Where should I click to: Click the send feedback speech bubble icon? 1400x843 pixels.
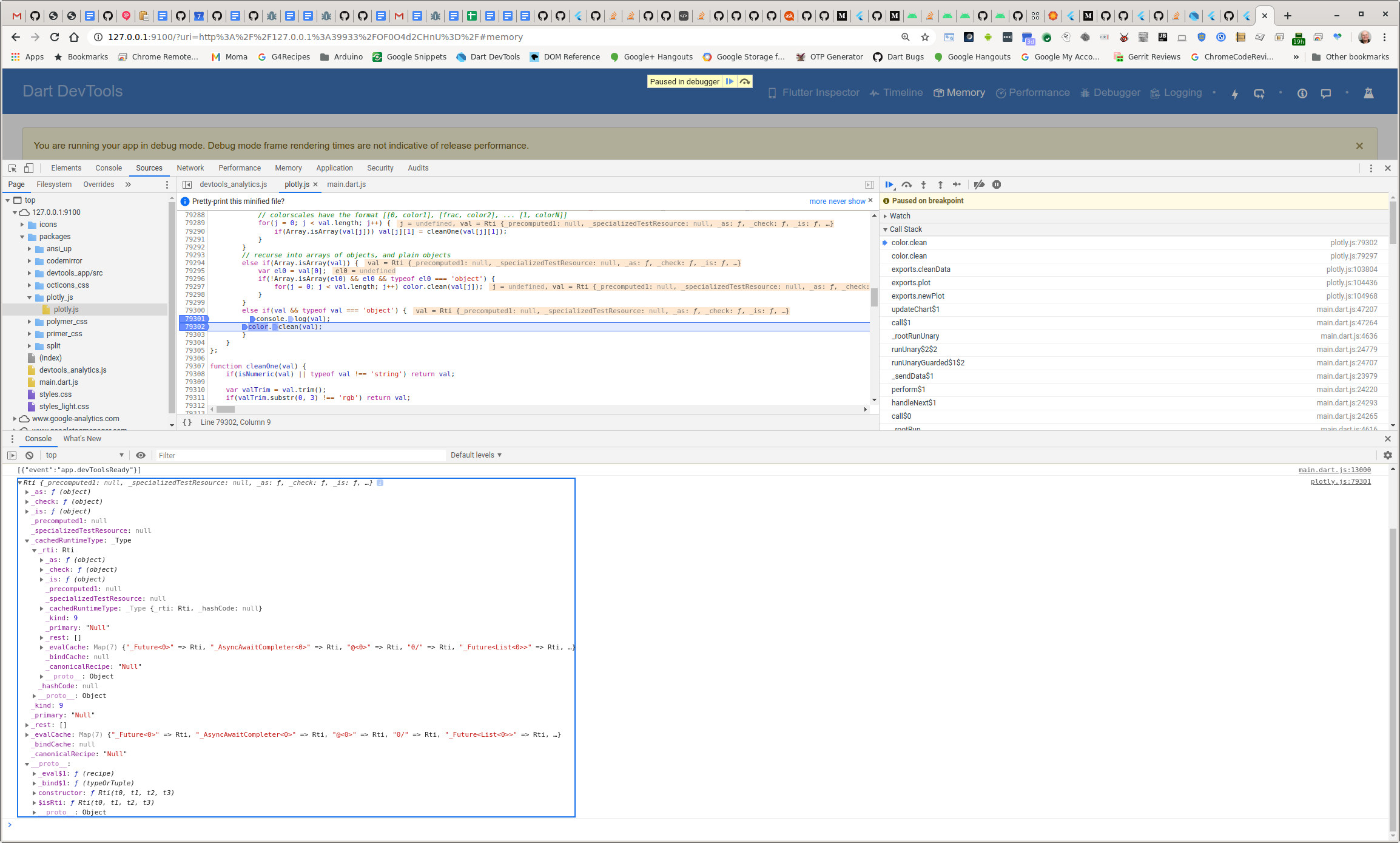click(x=1326, y=93)
